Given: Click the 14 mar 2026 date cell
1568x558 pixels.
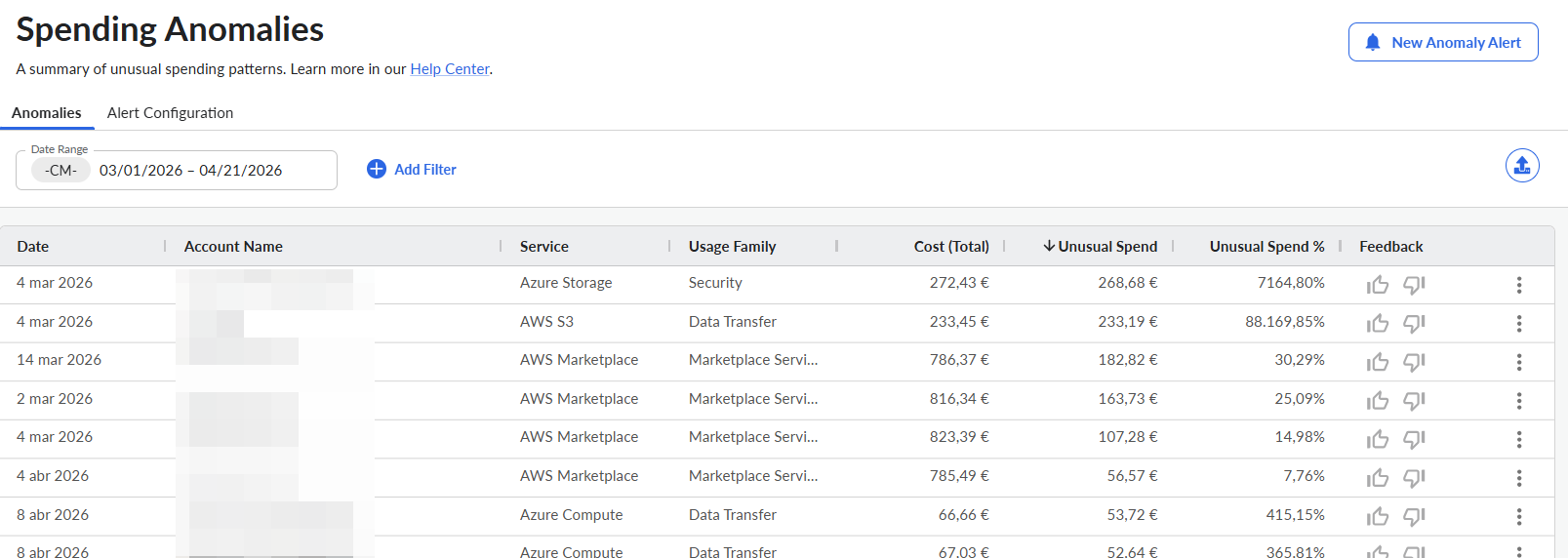Looking at the screenshot, I should coord(59,360).
